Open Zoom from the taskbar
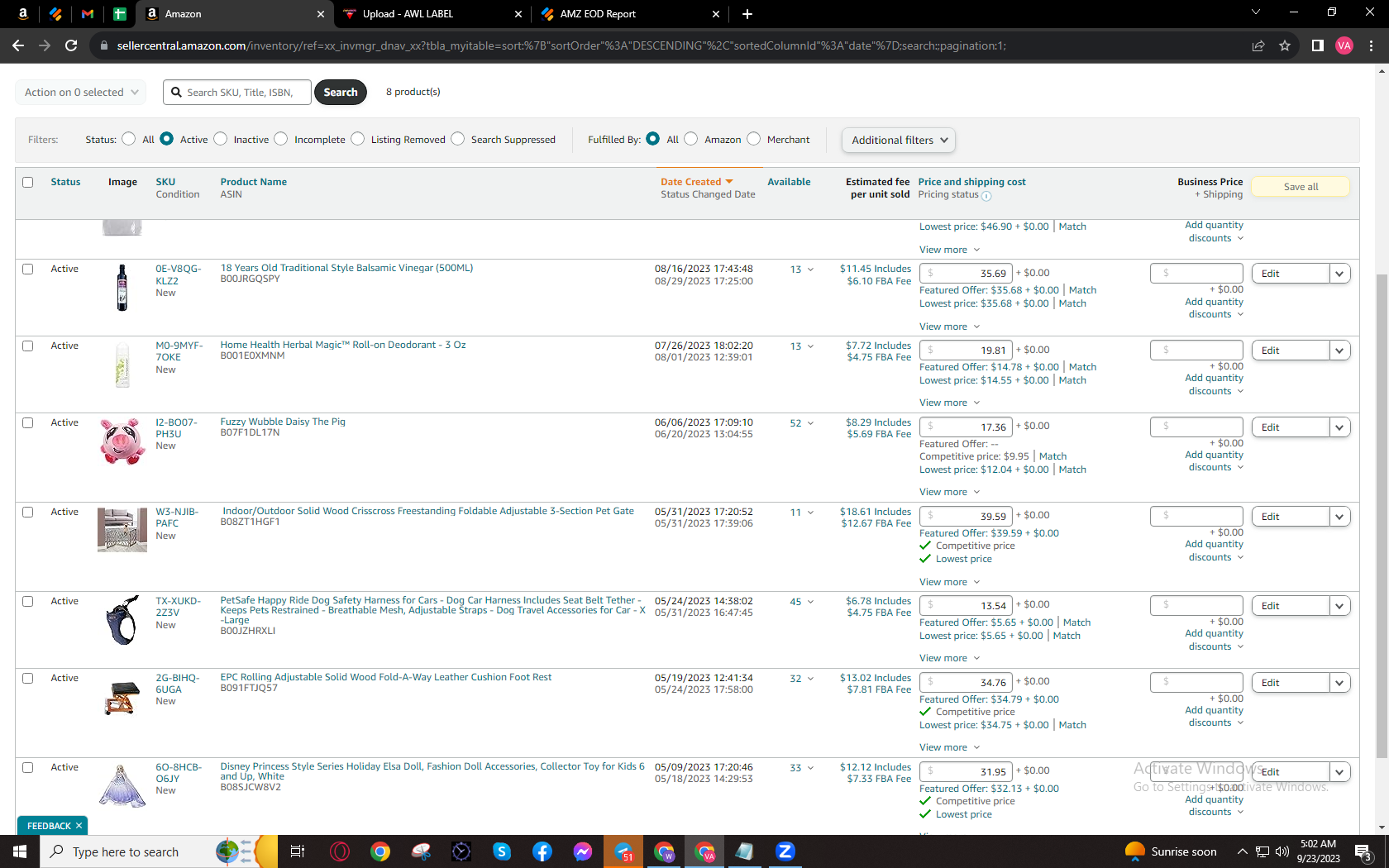The height and width of the screenshot is (868, 1389). coord(785,851)
